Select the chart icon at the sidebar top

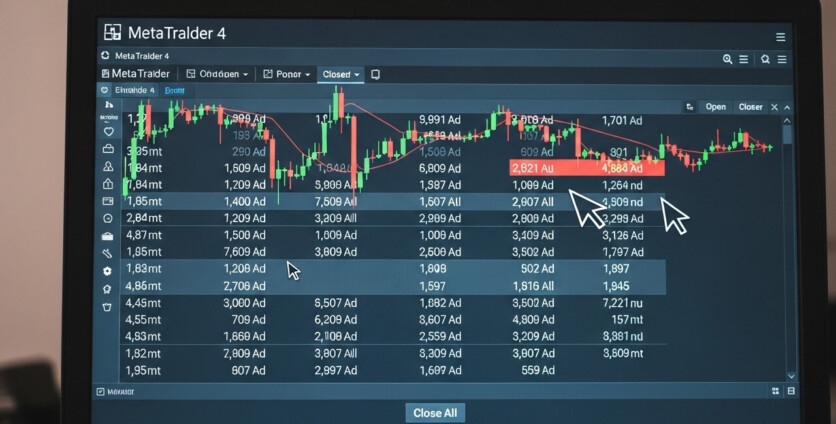(109, 105)
